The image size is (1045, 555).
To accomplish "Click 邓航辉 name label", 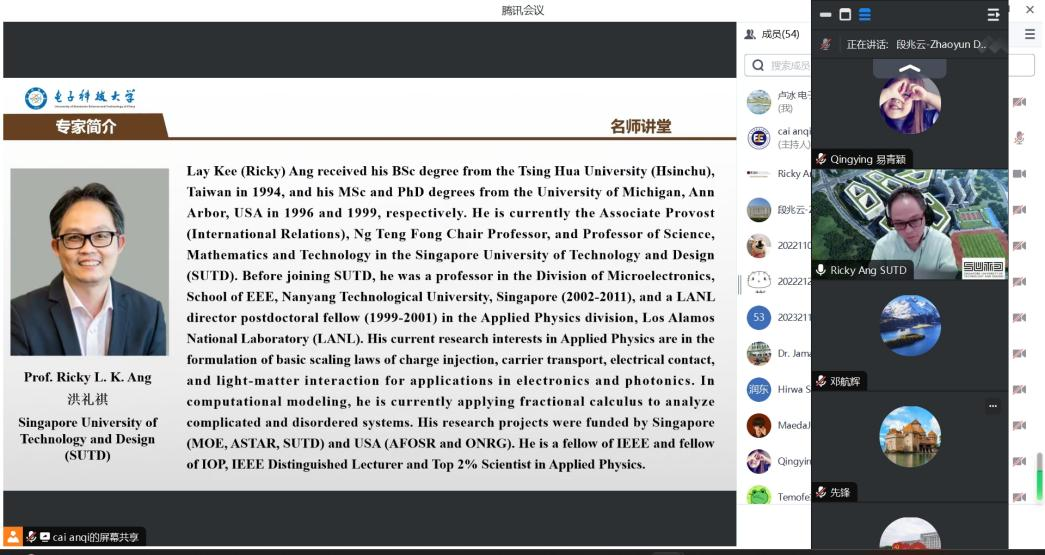I will click(x=844, y=382).
